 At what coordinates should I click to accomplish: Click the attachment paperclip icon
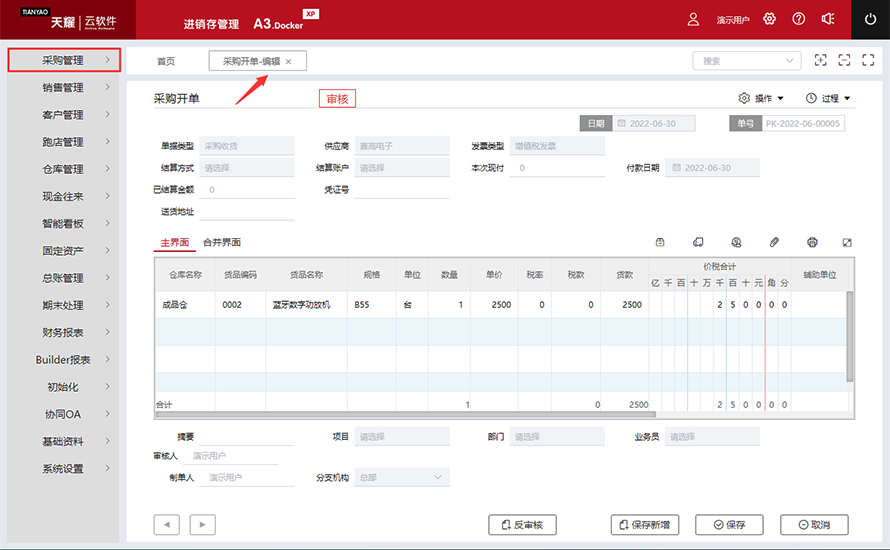coord(774,242)
